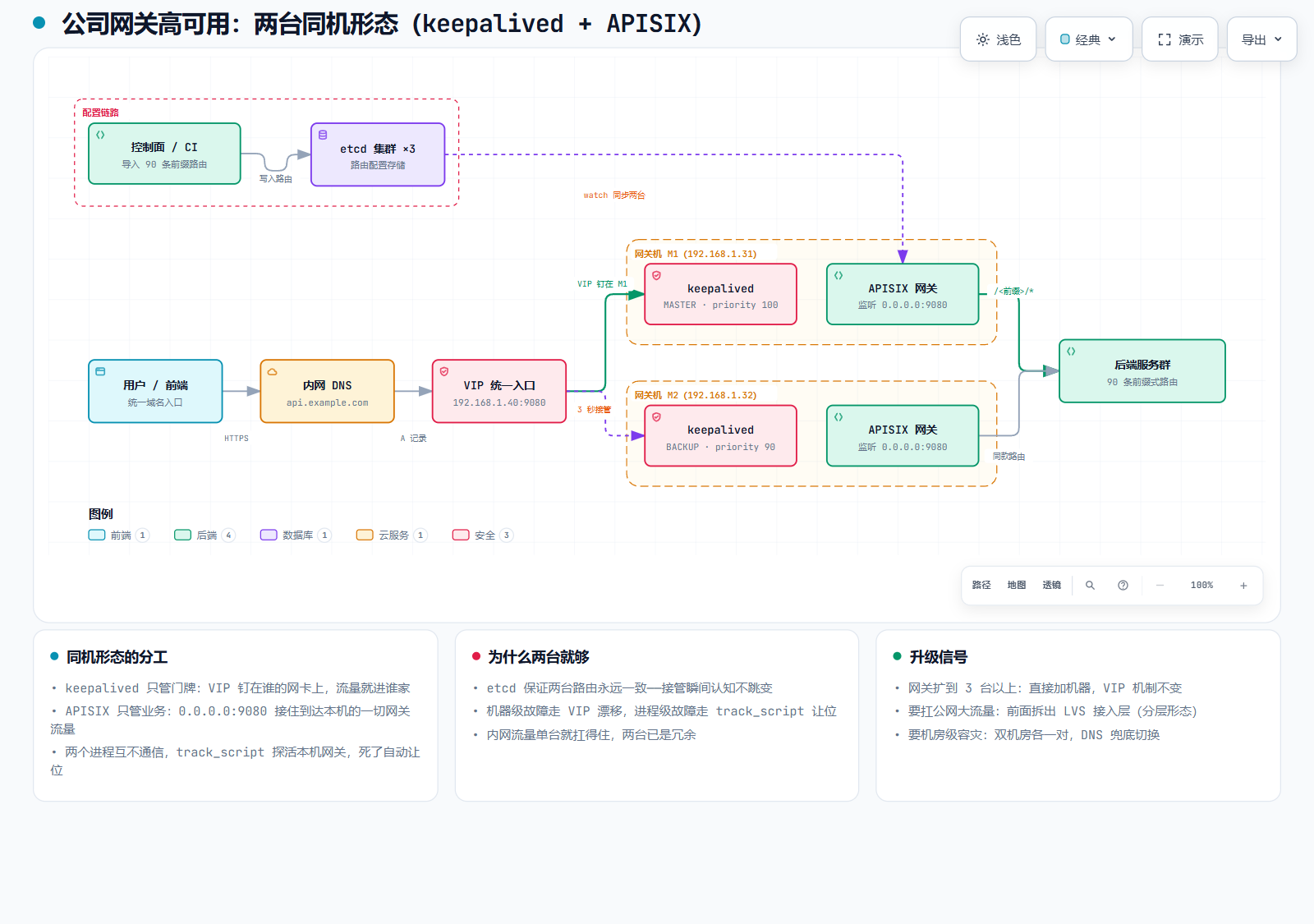Click the 写入路由 edge label
1314x924 pixels.
point(276,178)
